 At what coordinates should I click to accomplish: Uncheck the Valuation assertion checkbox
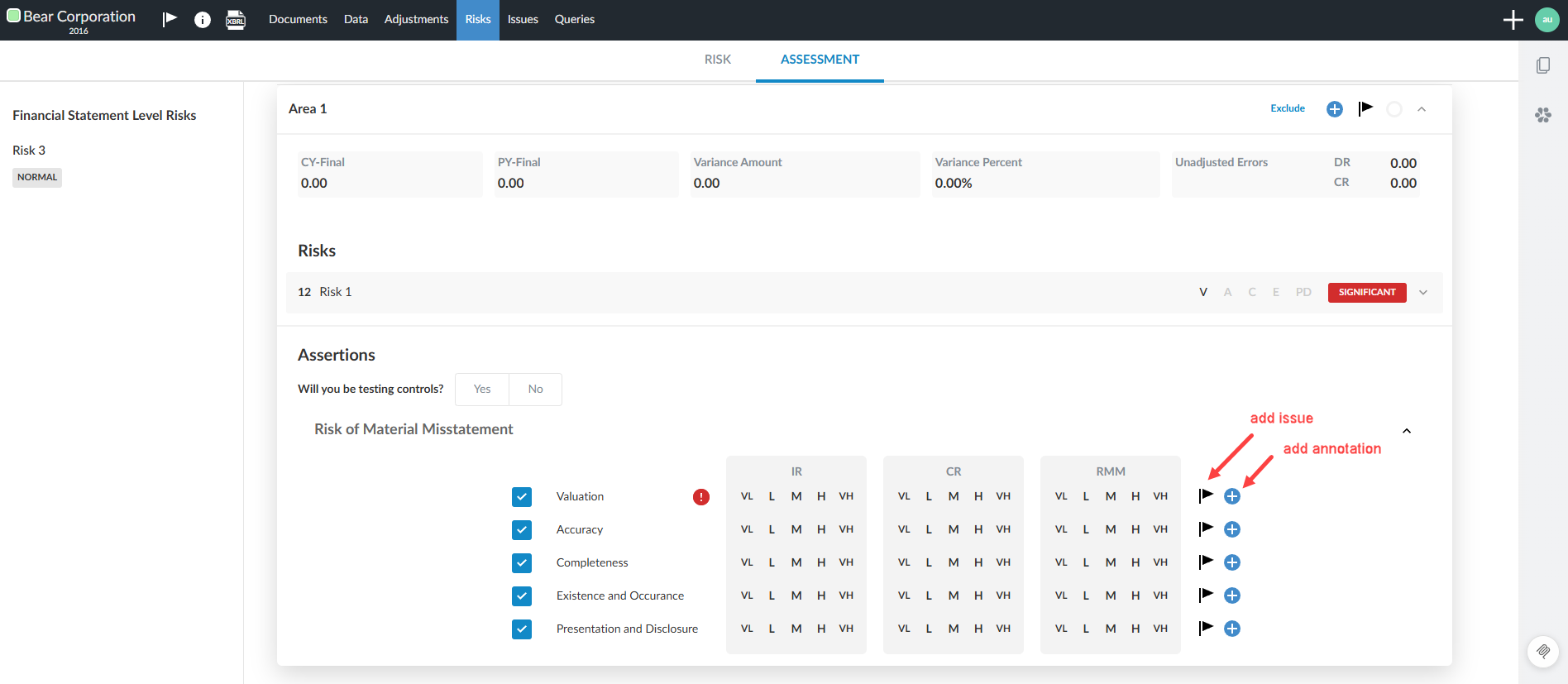522,497
